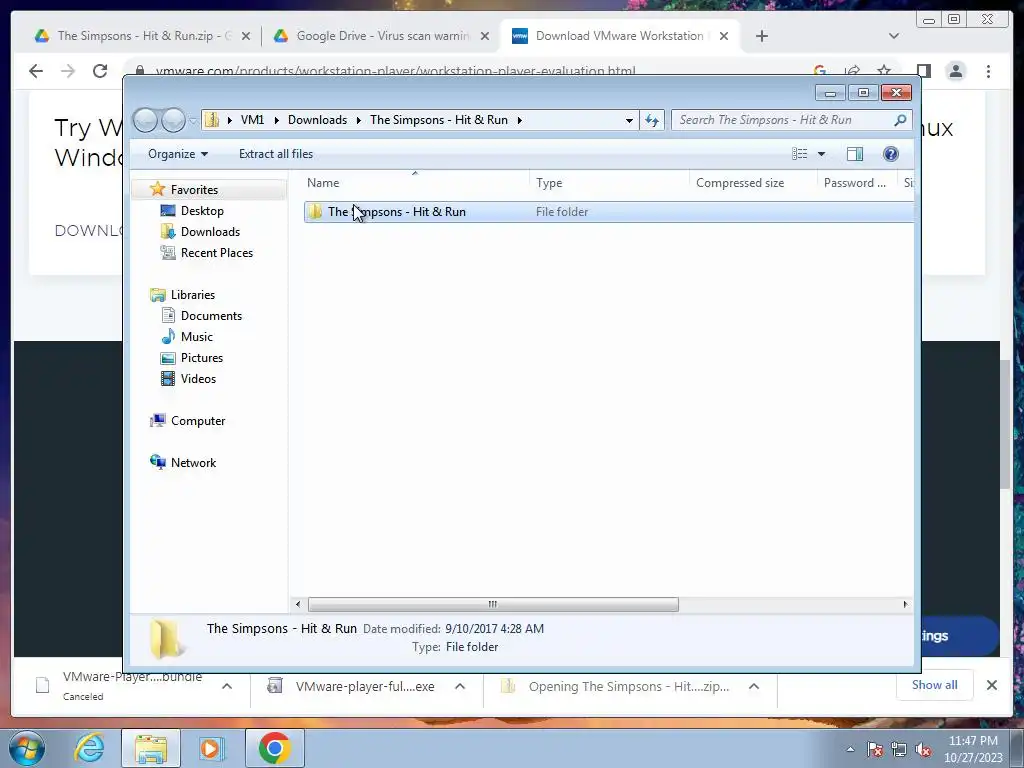The width and height of the screenshot is (1024, 768).
Task: Click horizontal scrollbar in file list
Action: (x=493, y=604)
